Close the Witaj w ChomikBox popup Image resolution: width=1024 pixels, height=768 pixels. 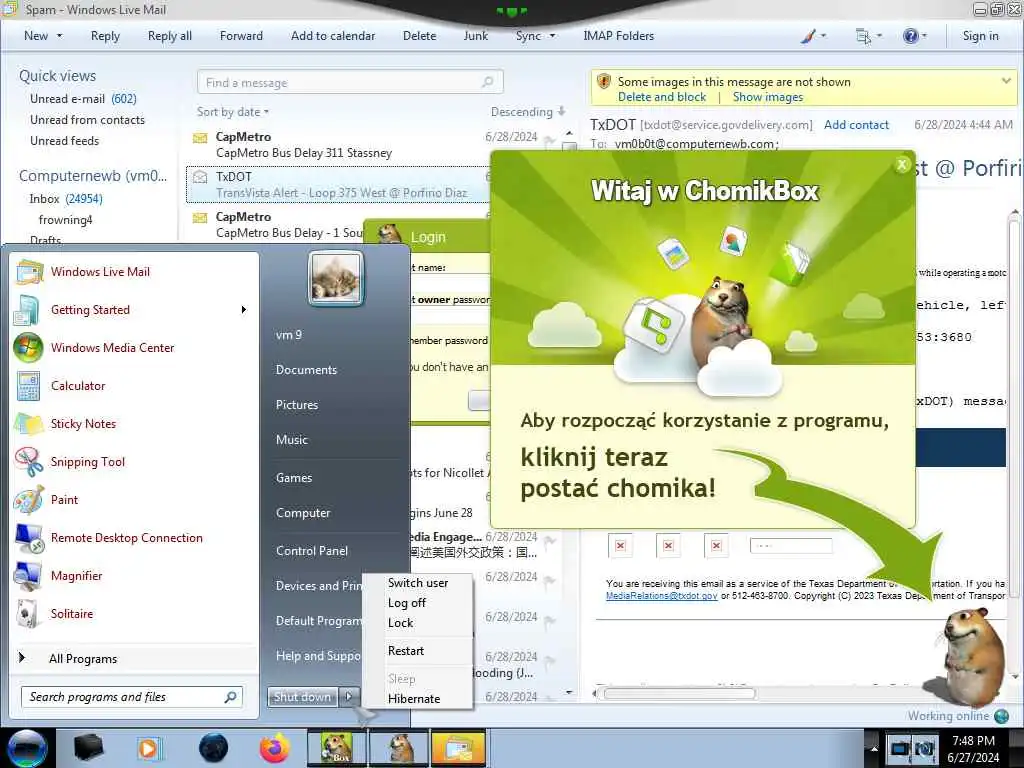coord(902,165)
